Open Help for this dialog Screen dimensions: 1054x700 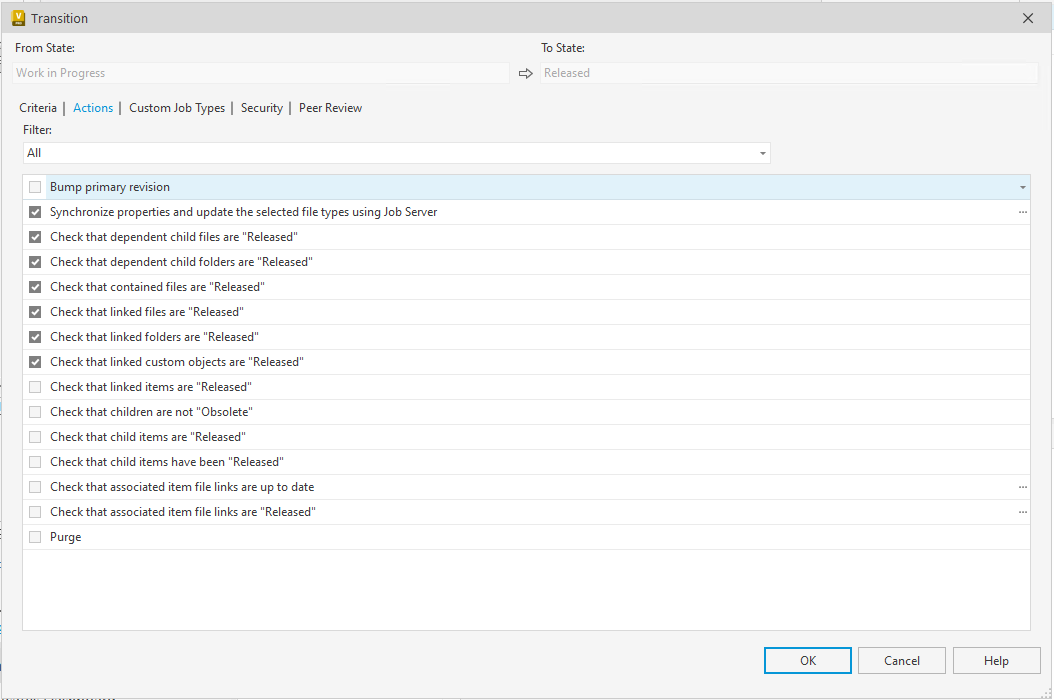pos(996,660)
